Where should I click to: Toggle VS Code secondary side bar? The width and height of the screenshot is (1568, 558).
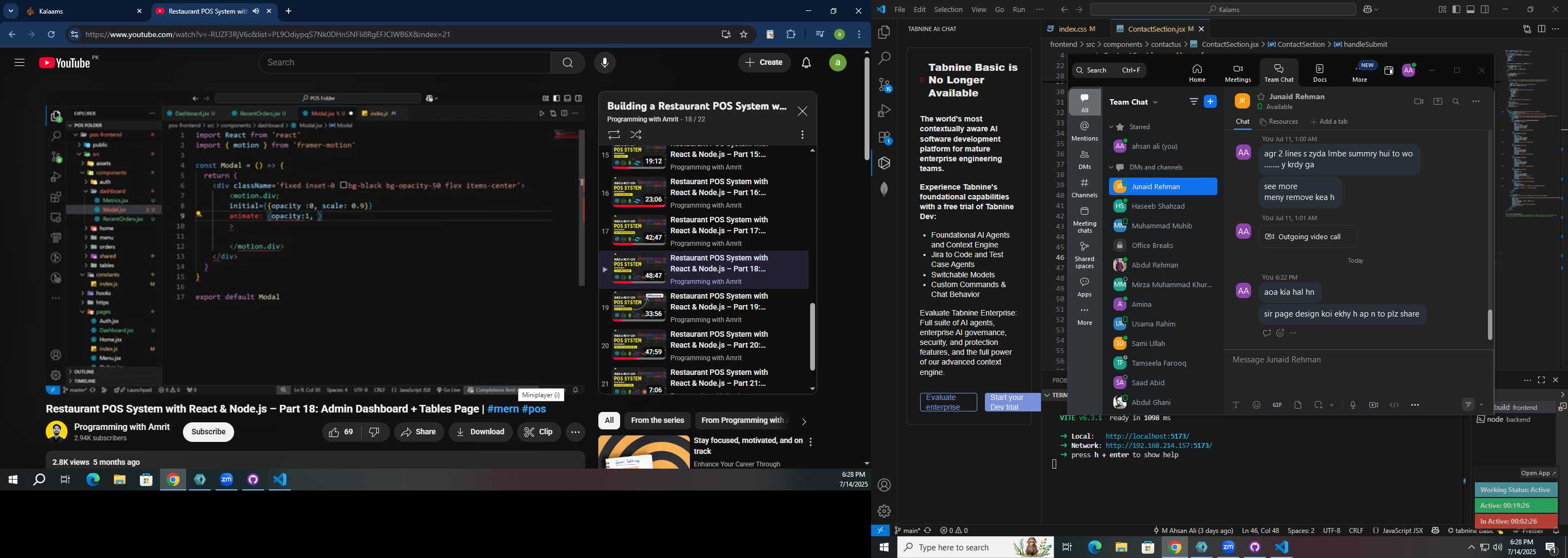pos(1485,10)
